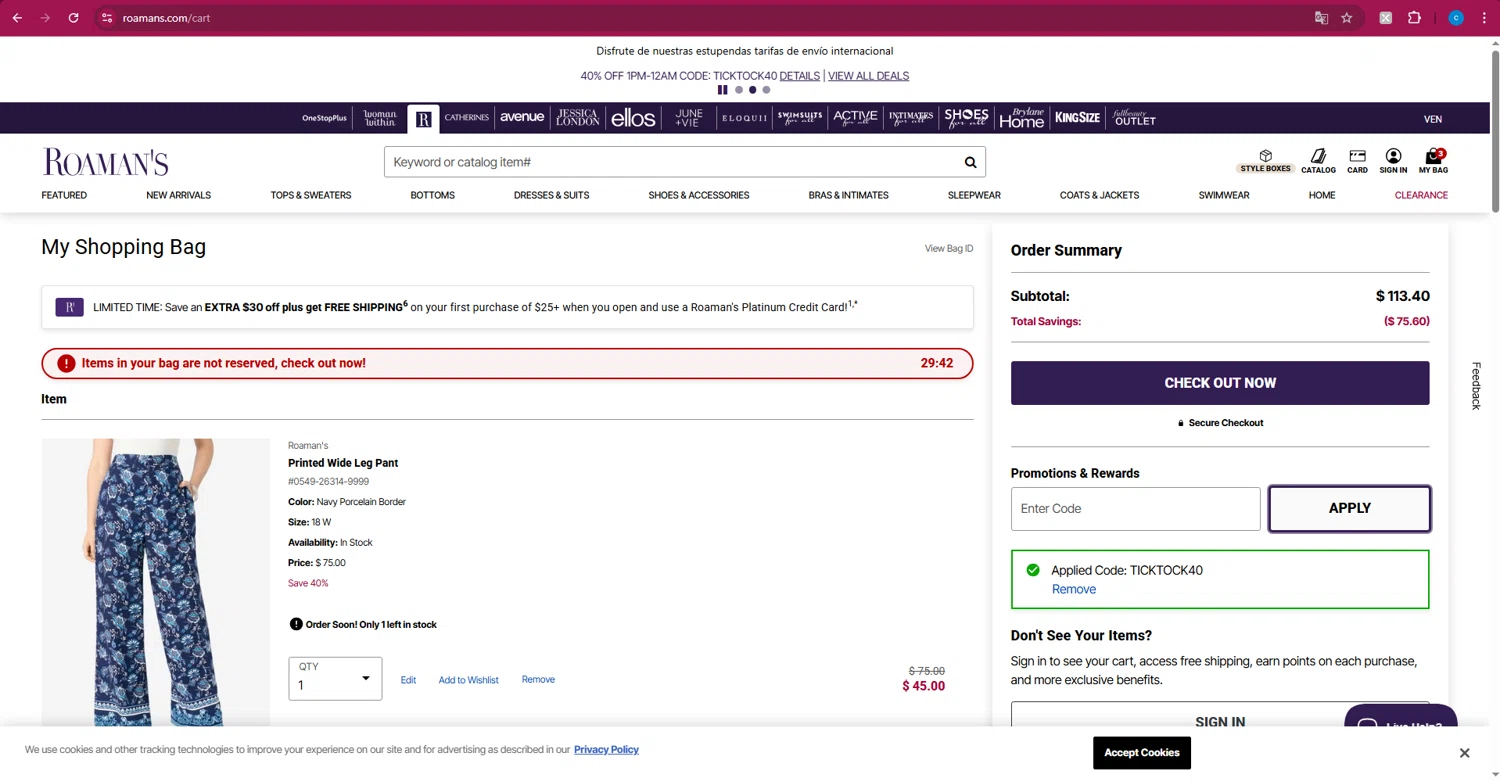1500x781 pixels.
Task: Click the Roaman's main logo
Action: pos(105,162)
